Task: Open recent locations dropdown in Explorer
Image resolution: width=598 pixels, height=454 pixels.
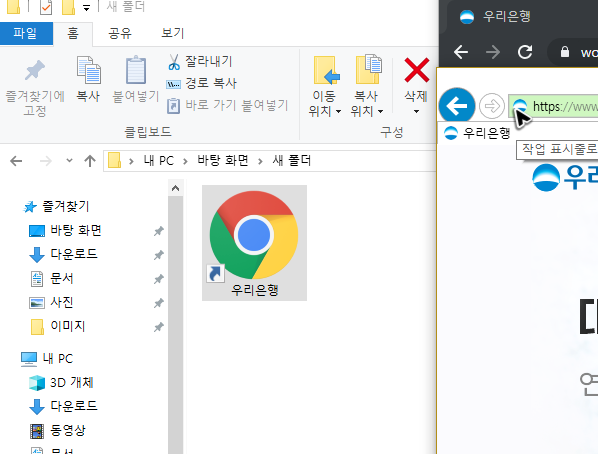Action: point(69,161)
